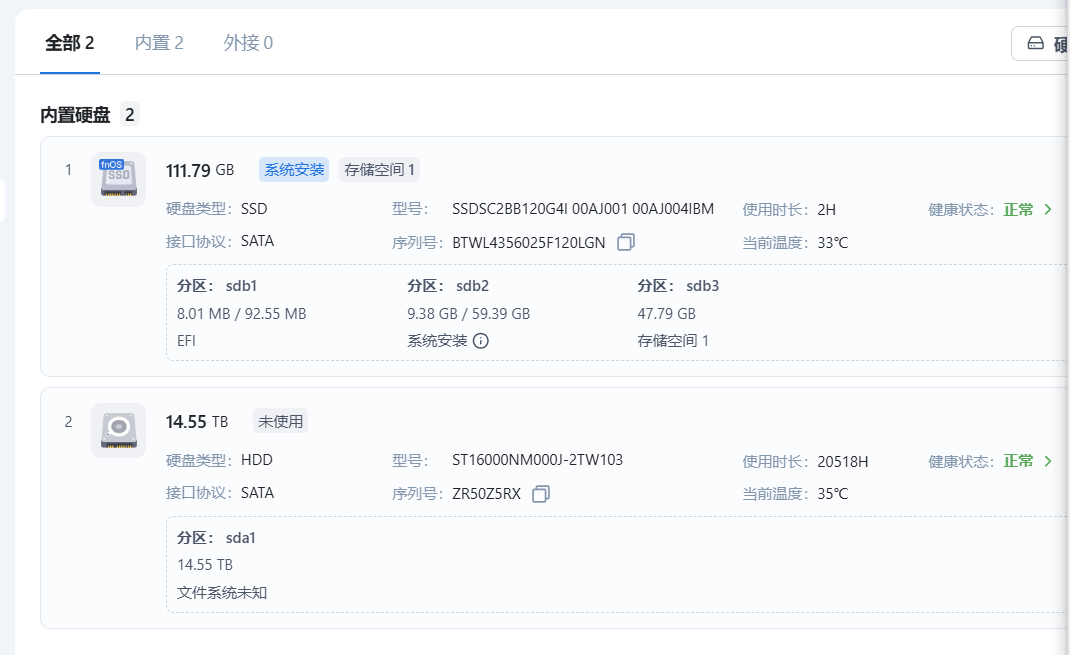Screen dimensions: 1070x655
Task: Click the 9.38 GB / 59.39 GB usage
Action: click(469, 314)
